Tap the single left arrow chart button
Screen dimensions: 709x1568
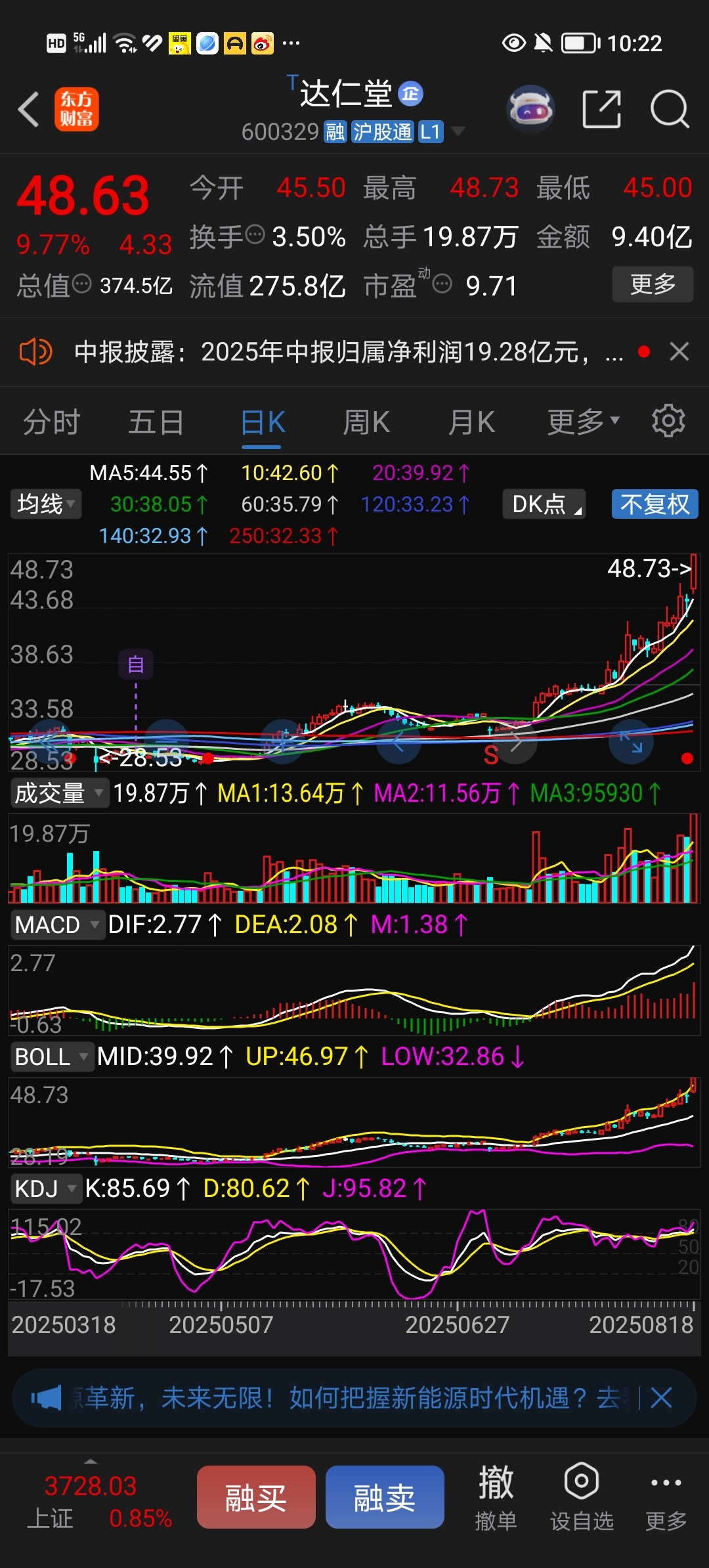tap(399, 742)
